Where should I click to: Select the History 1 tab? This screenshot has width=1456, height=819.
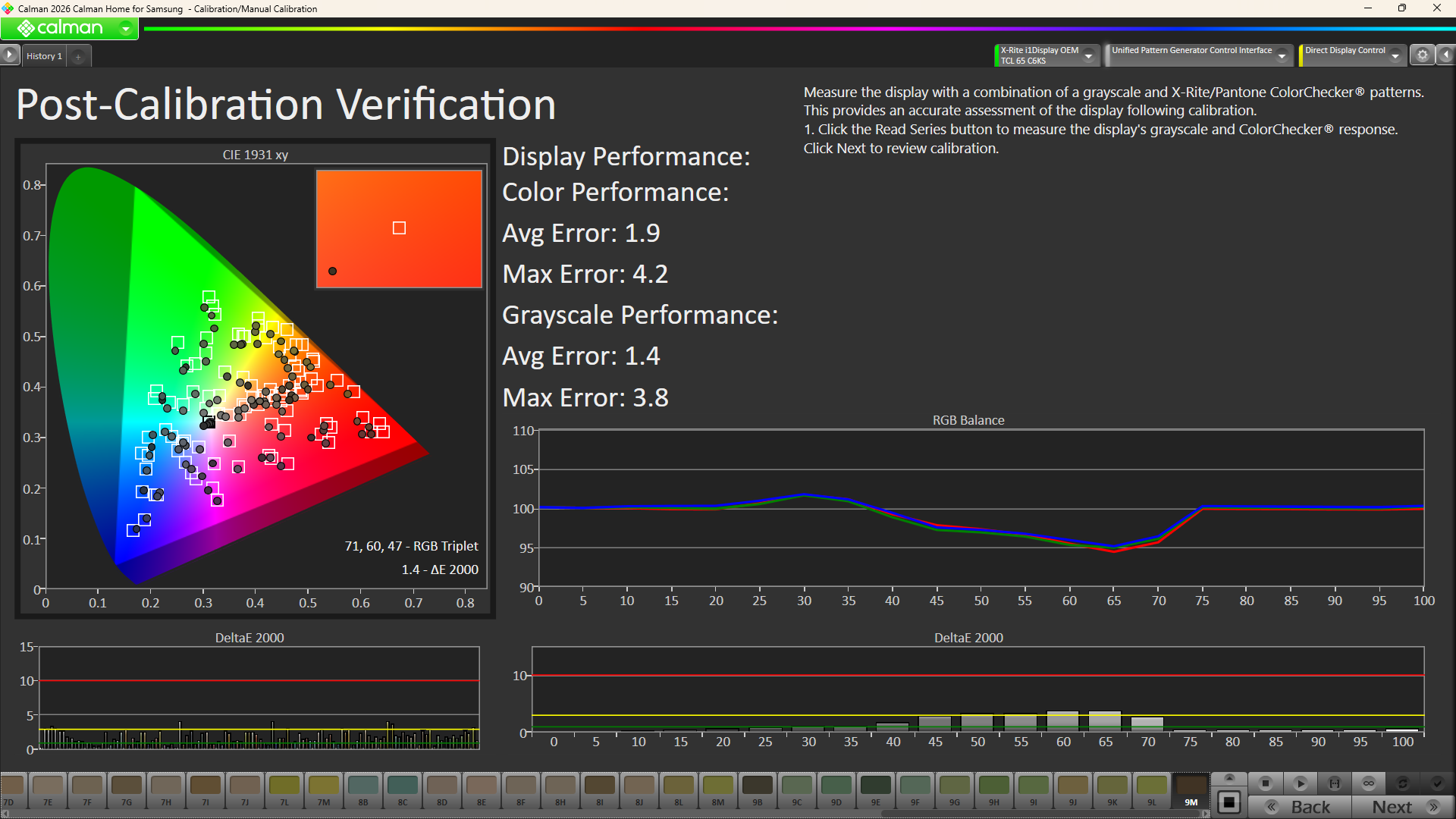coord(44,56)
